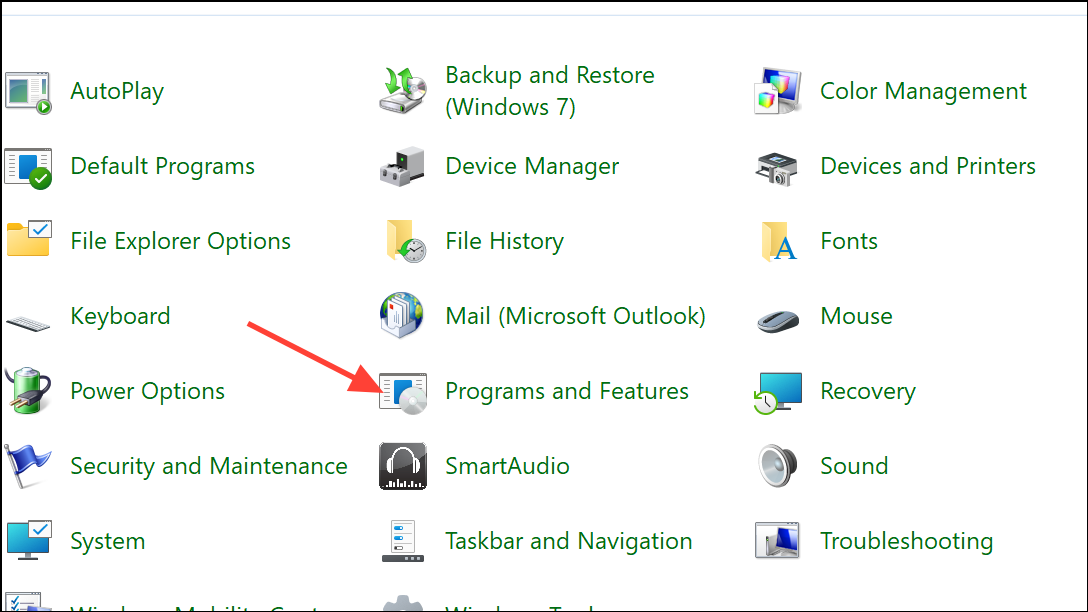1088x612 pixels.
Task: Open File Explorer Options folder icon
Action: (29, 239)
